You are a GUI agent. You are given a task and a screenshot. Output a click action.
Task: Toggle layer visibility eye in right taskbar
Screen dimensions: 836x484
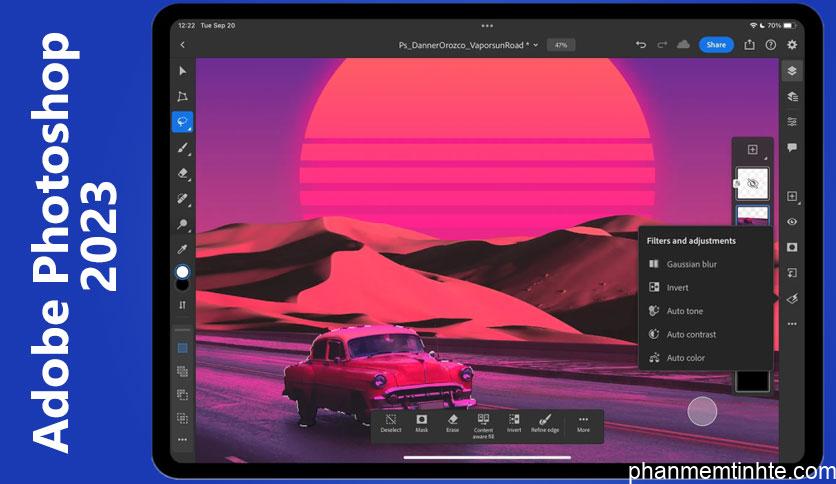point(792,222)
